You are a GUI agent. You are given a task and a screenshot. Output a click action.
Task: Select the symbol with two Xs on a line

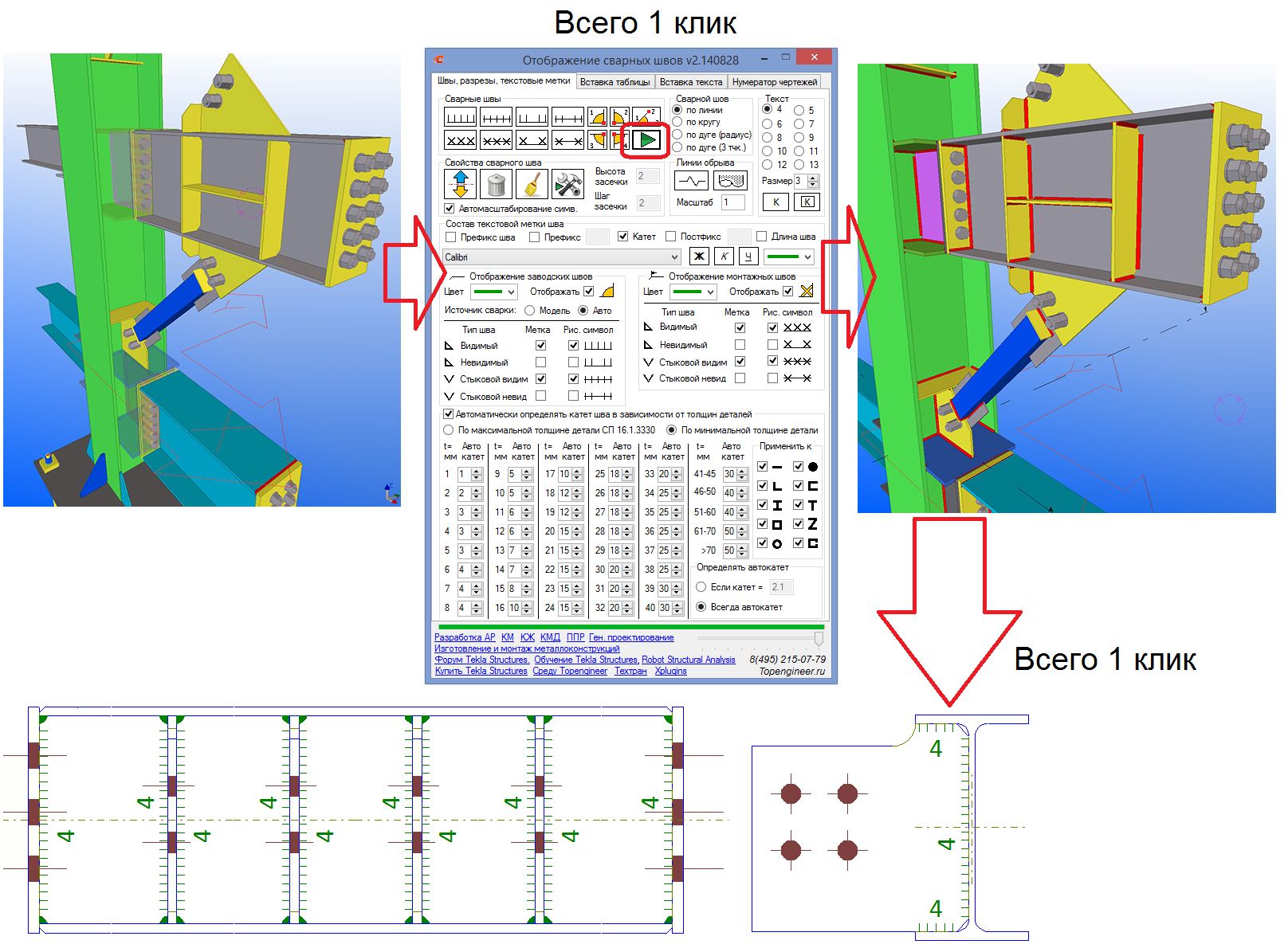pyautogui.click(x=567, y=140)
